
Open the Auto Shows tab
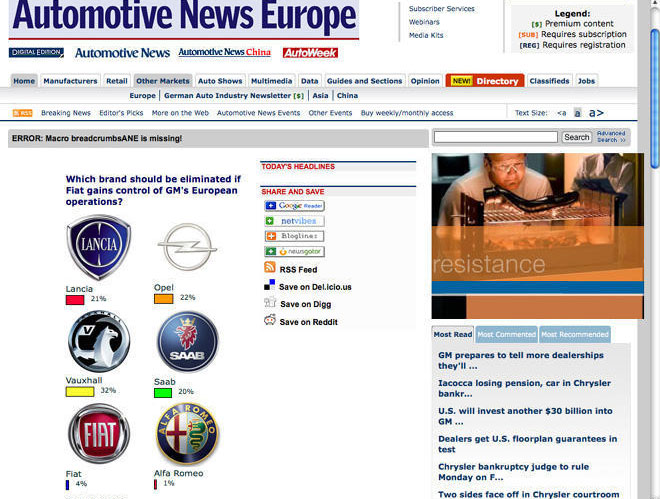coord(220,81)
